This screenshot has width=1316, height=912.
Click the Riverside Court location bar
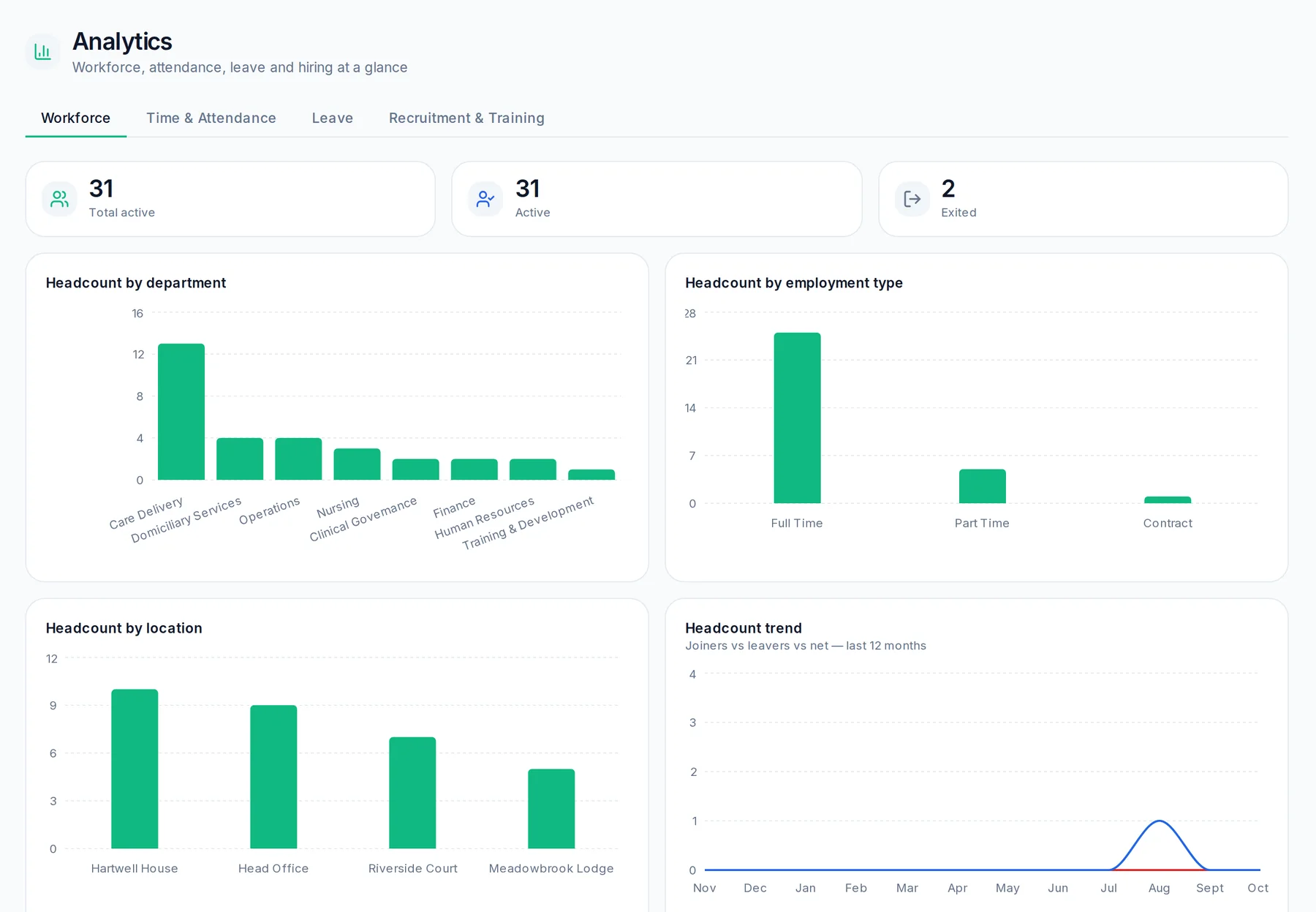pos(412,793)
